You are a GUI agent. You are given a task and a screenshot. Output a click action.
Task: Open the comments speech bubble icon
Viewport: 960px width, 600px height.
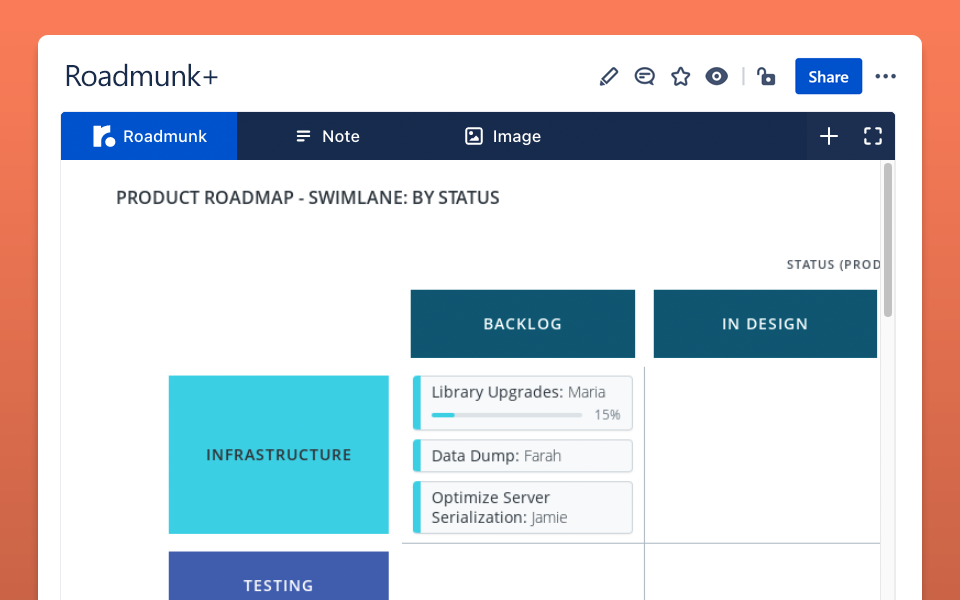[645, 77]
